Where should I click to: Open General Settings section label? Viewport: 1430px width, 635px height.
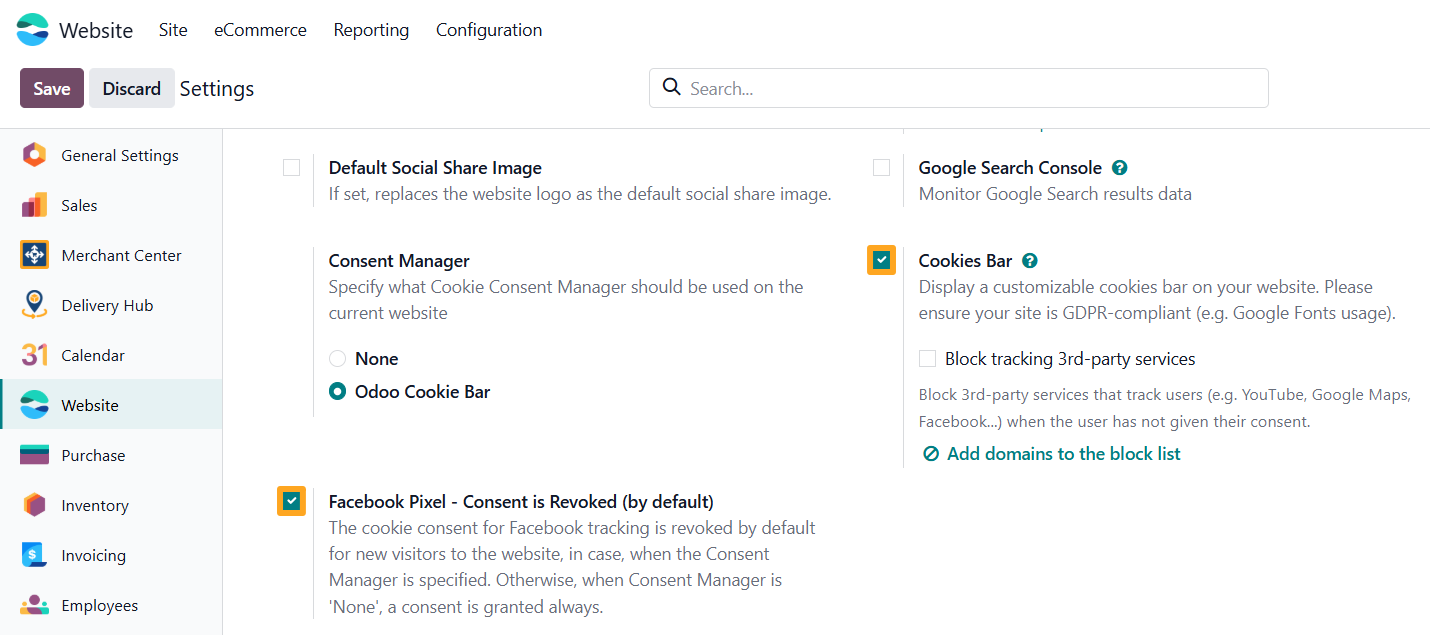click(x=120, y=155)
